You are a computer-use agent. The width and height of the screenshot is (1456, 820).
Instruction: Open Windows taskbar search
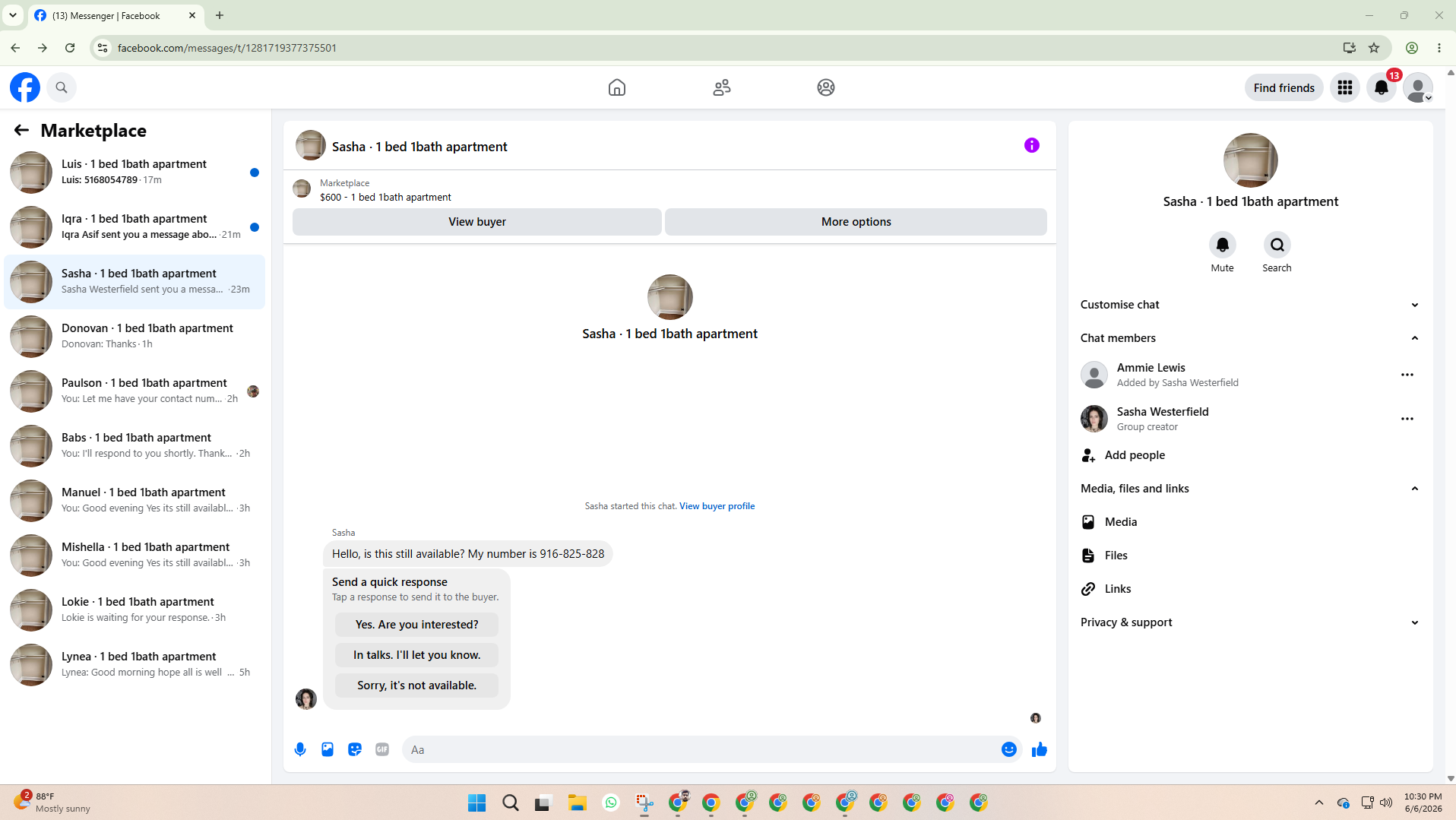(511, 803)
